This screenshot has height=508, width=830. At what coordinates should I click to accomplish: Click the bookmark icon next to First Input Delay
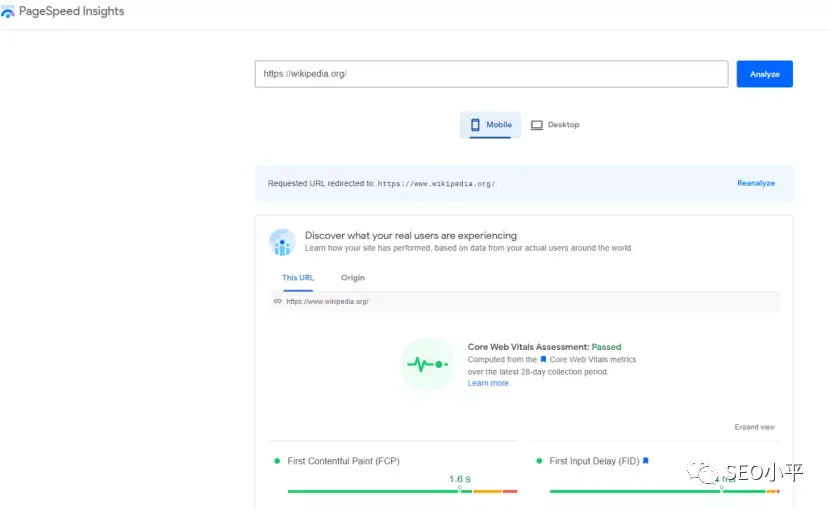(646, 461)
